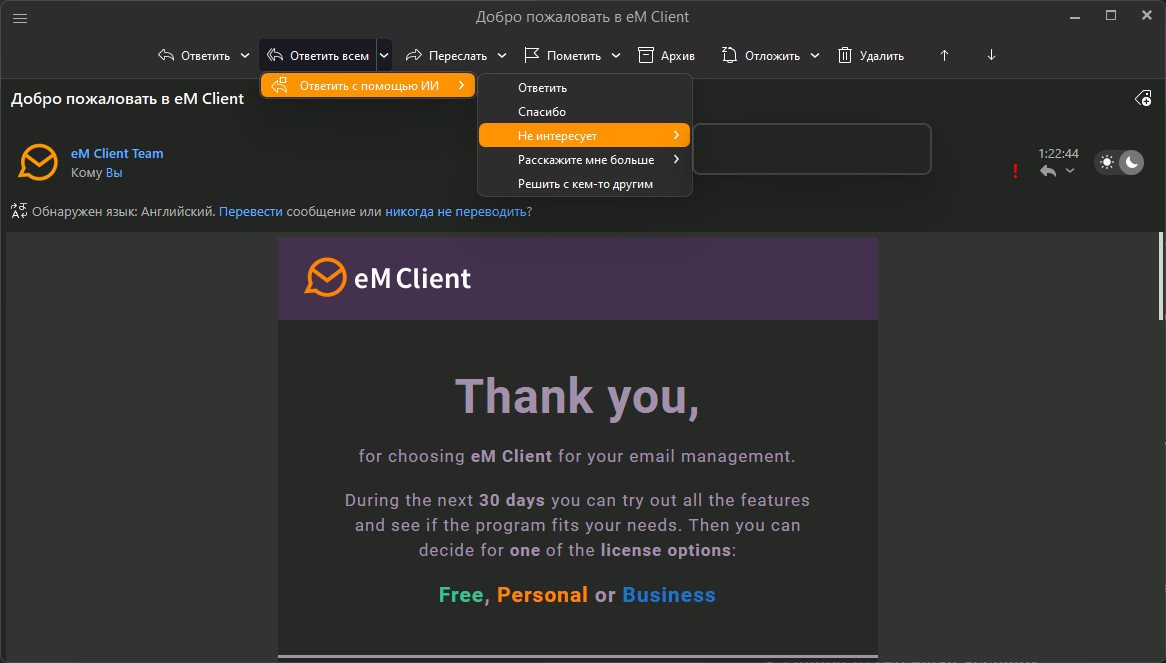
Task: Click the snooze icon for Отложить
Action: point(729,55)
